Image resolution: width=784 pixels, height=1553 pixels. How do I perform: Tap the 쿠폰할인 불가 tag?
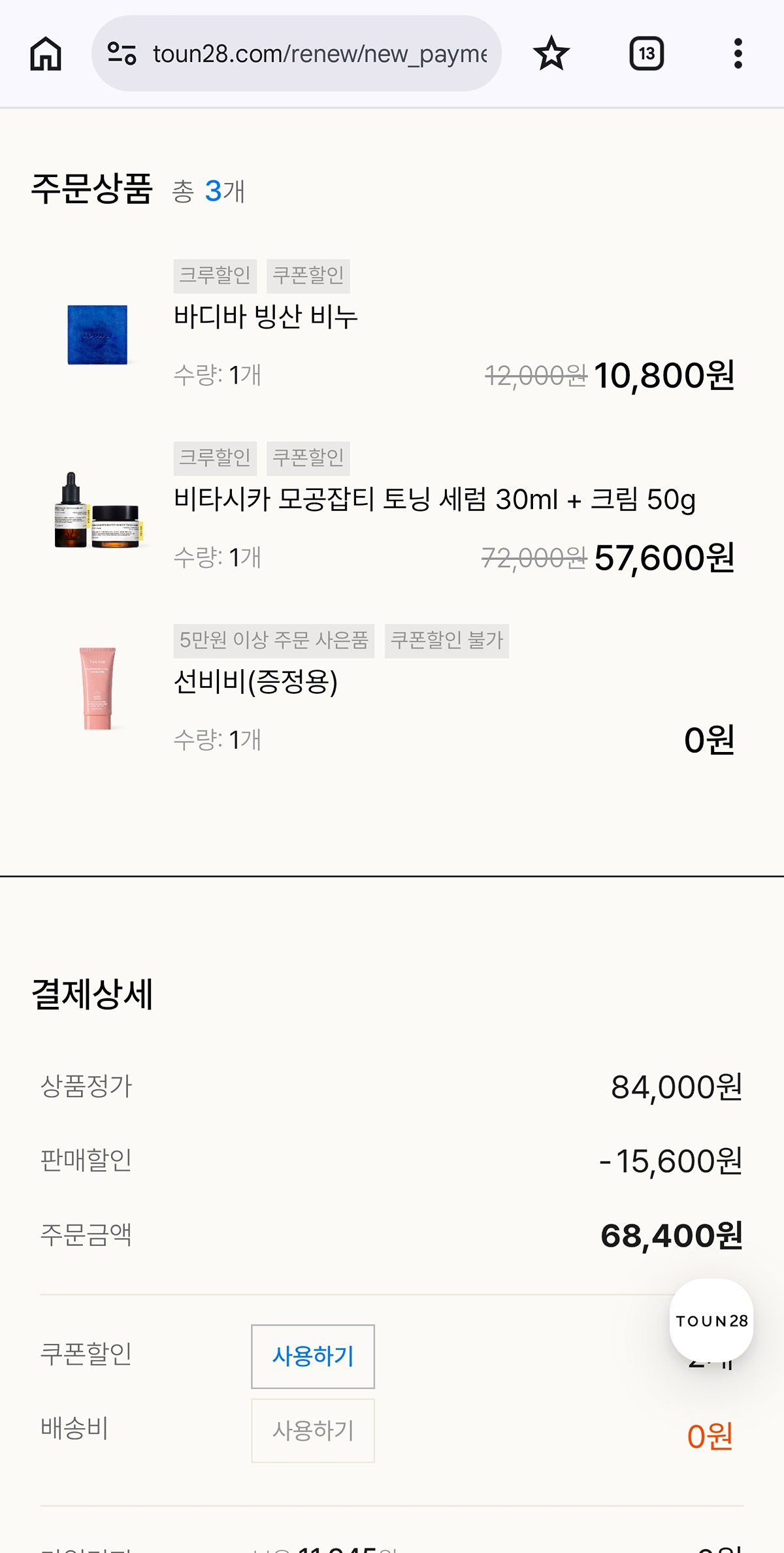[447, 640]
